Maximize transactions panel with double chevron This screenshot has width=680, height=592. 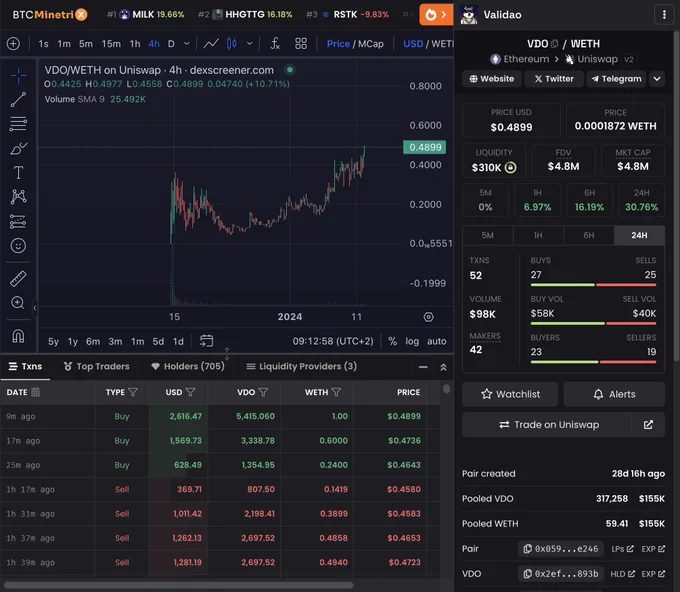click(443, 367)
